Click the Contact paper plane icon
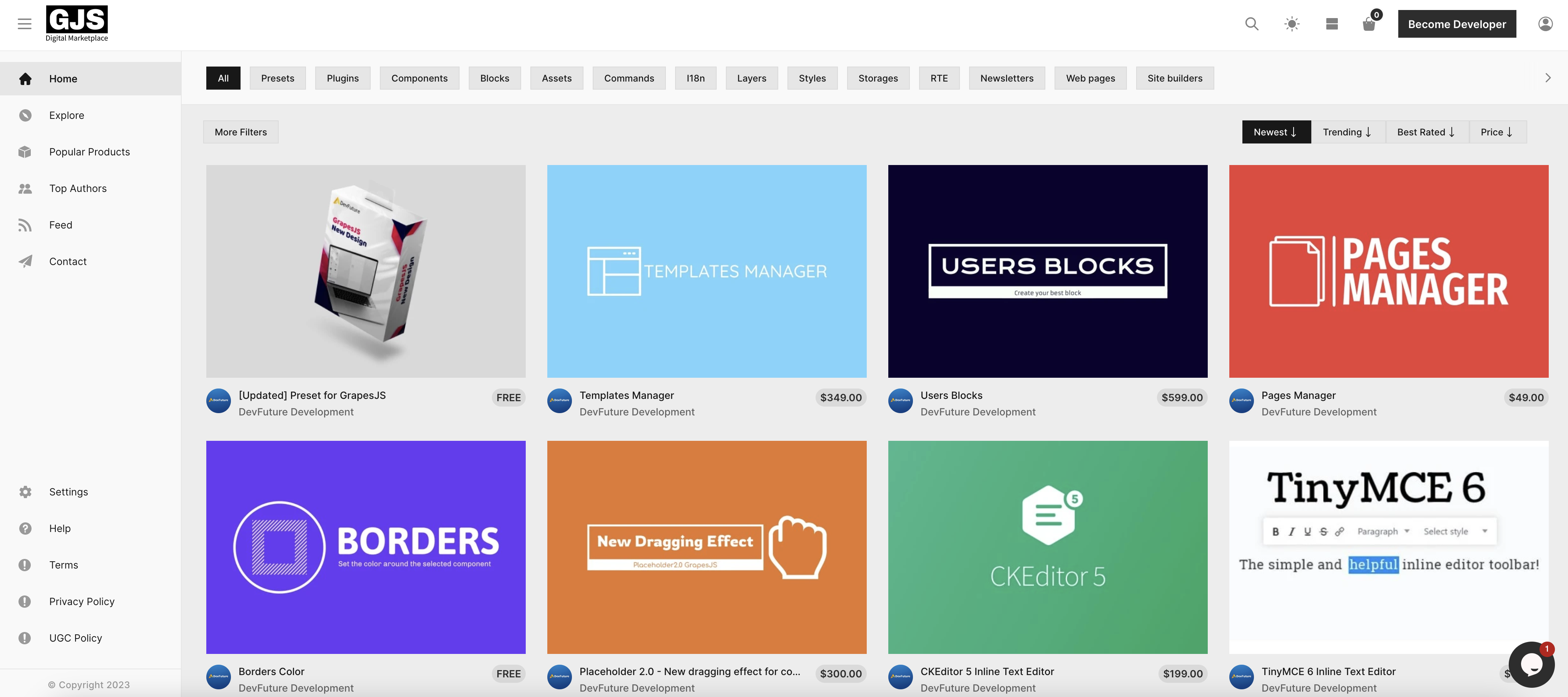This screenshot has width=1568, height=697. coord(25,262)
